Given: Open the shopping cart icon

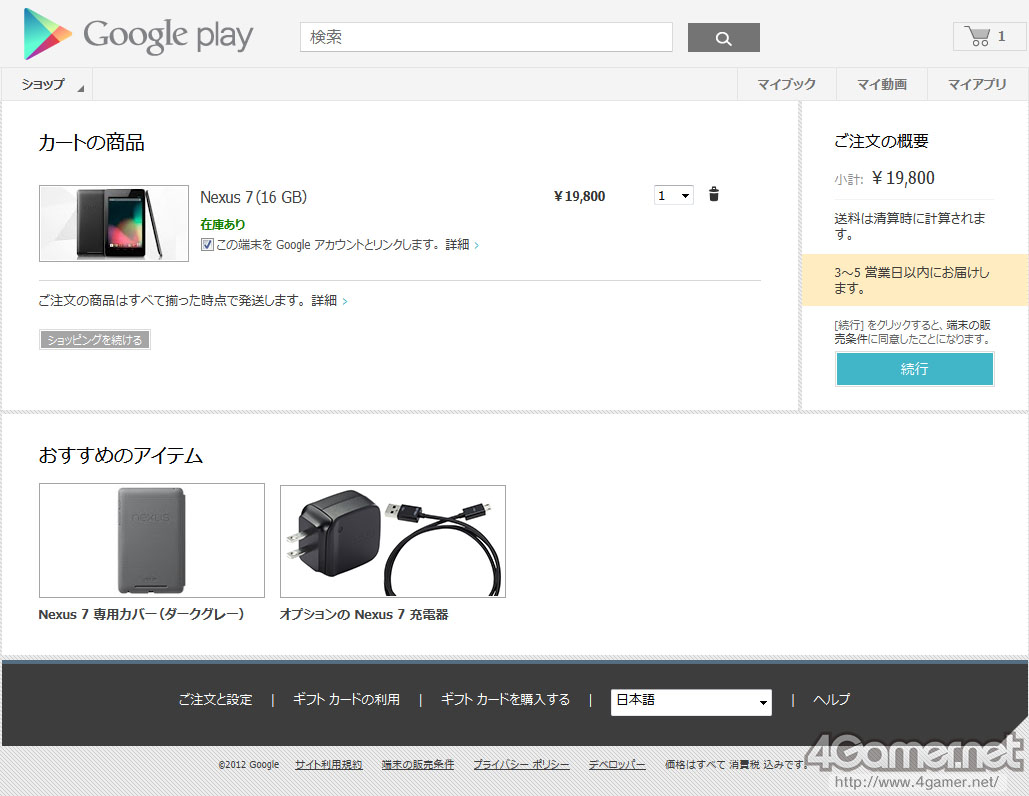Looking at the screenshot, I should 988,36.
